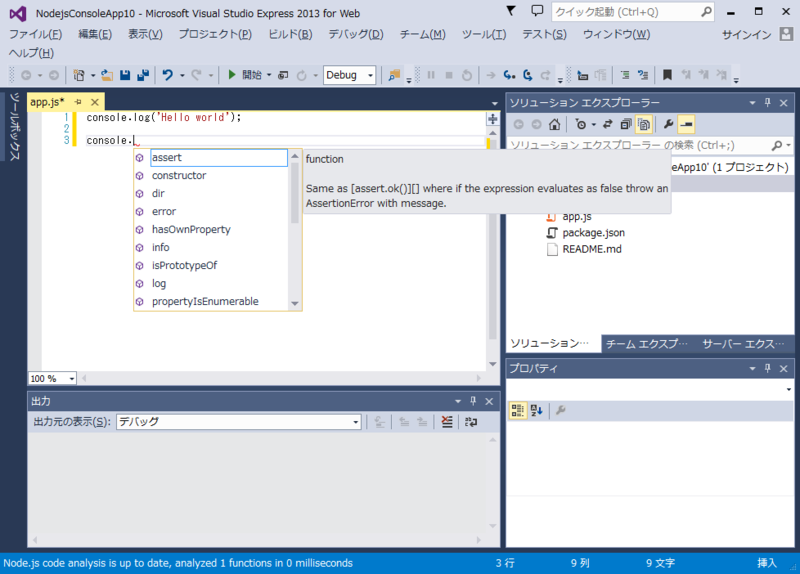Click the New Project toolbar icon
This screenshot has height=574, width=800.
(x=79, y=75)
